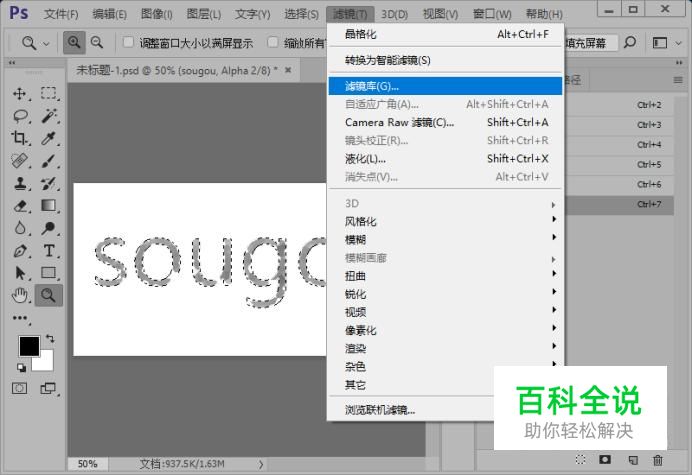Open the Layer menu
Image resolution: width=692 pixels, height=475 pixels.
pyautogui.click(x=203, y=14)
